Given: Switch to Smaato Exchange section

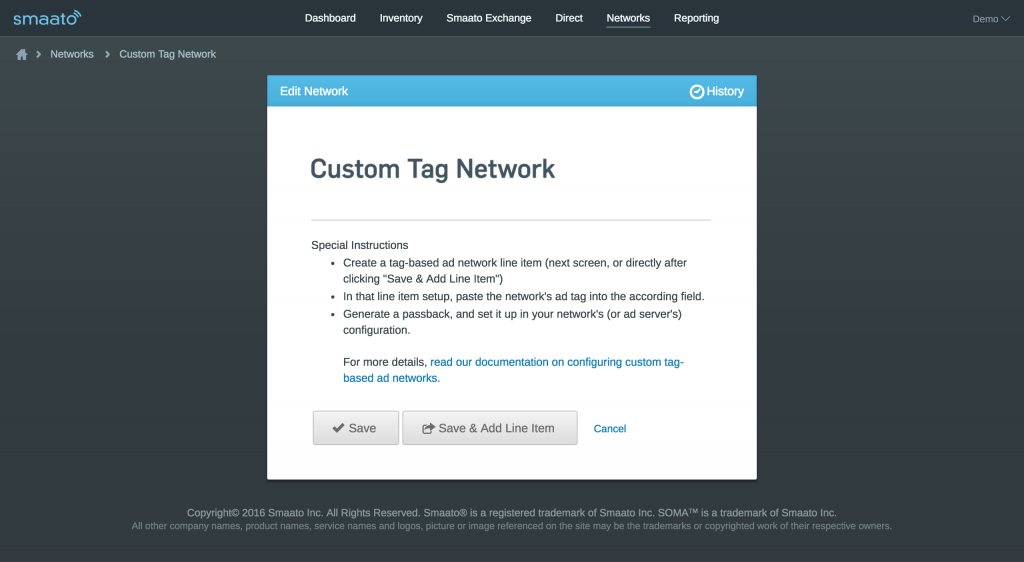Looking at the screenshot, I should [488, 18].
